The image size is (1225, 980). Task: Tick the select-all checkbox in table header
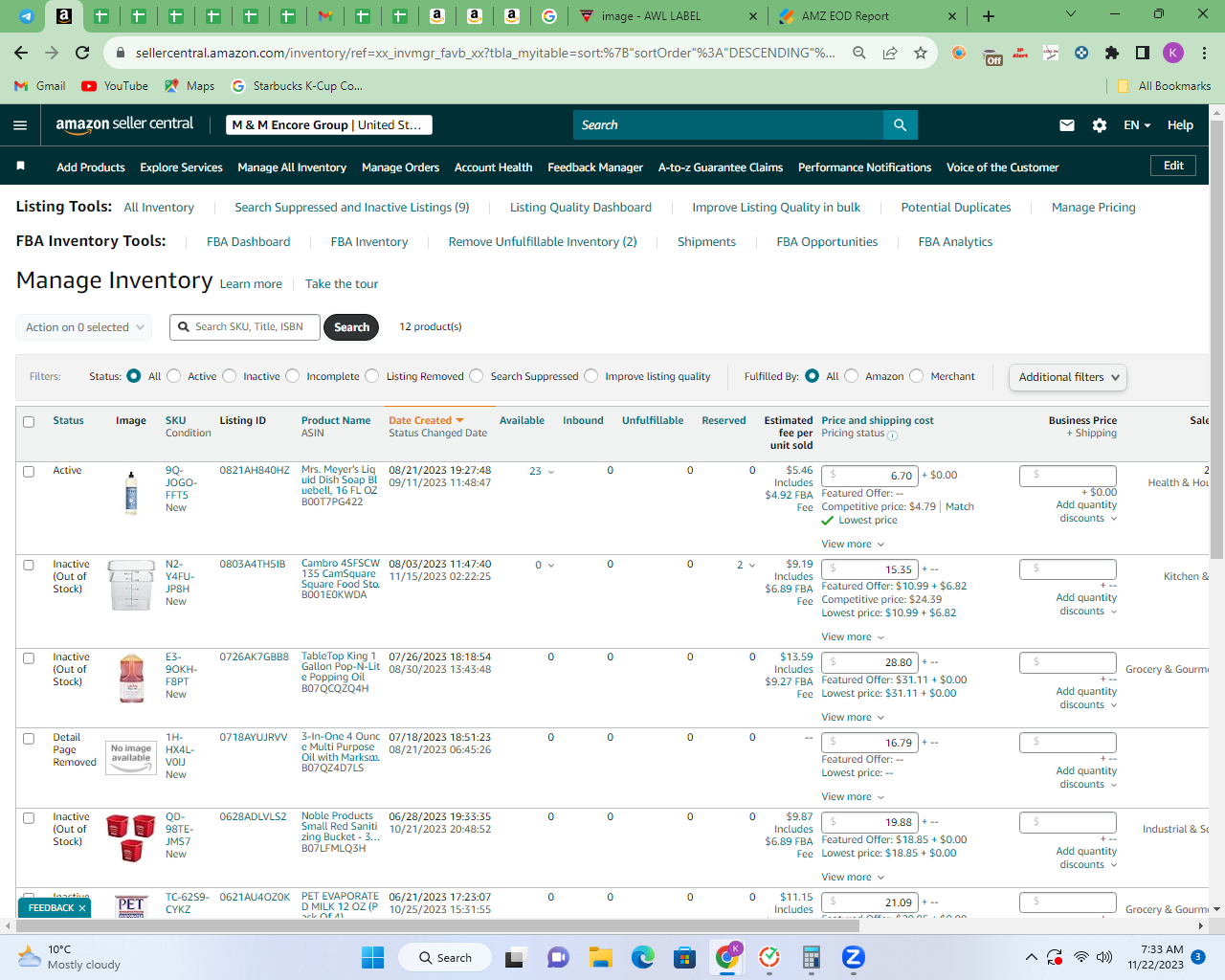pyautogui.click(x=29, y=422)
